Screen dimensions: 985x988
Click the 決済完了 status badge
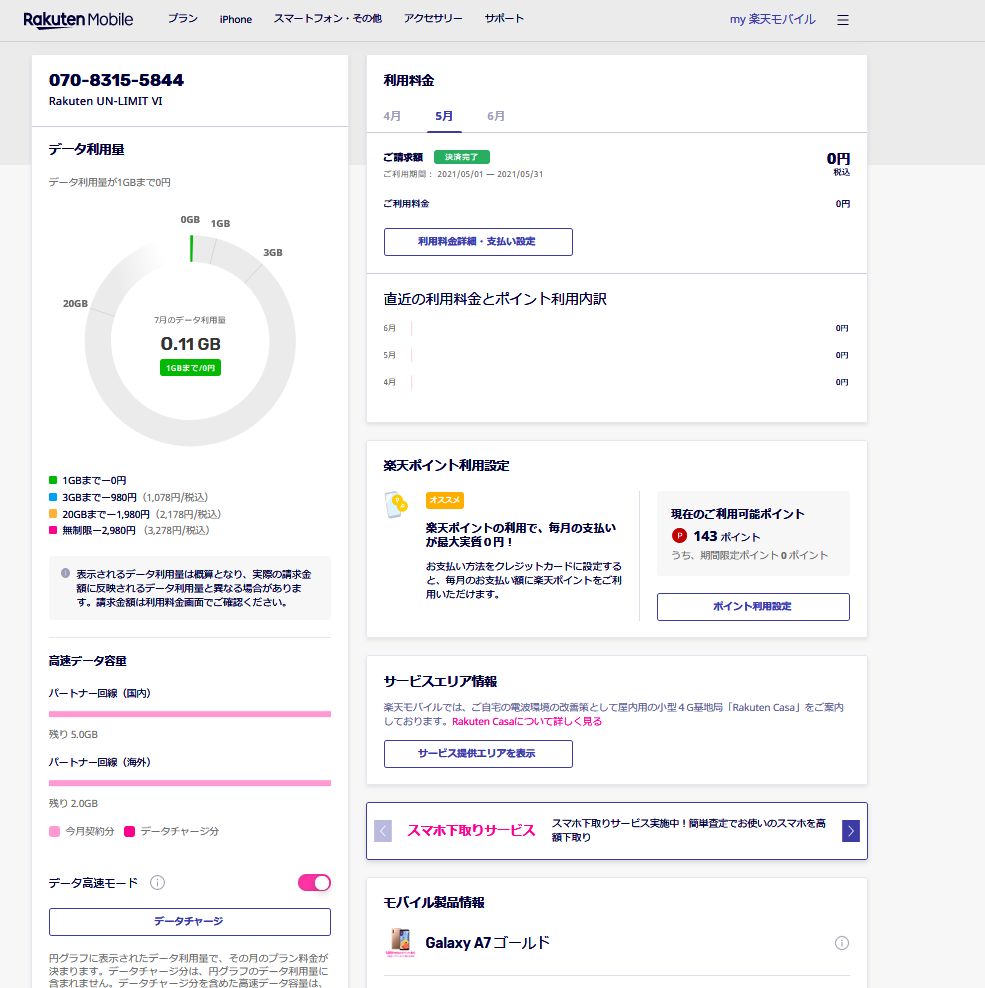click(x=461, y=157)
